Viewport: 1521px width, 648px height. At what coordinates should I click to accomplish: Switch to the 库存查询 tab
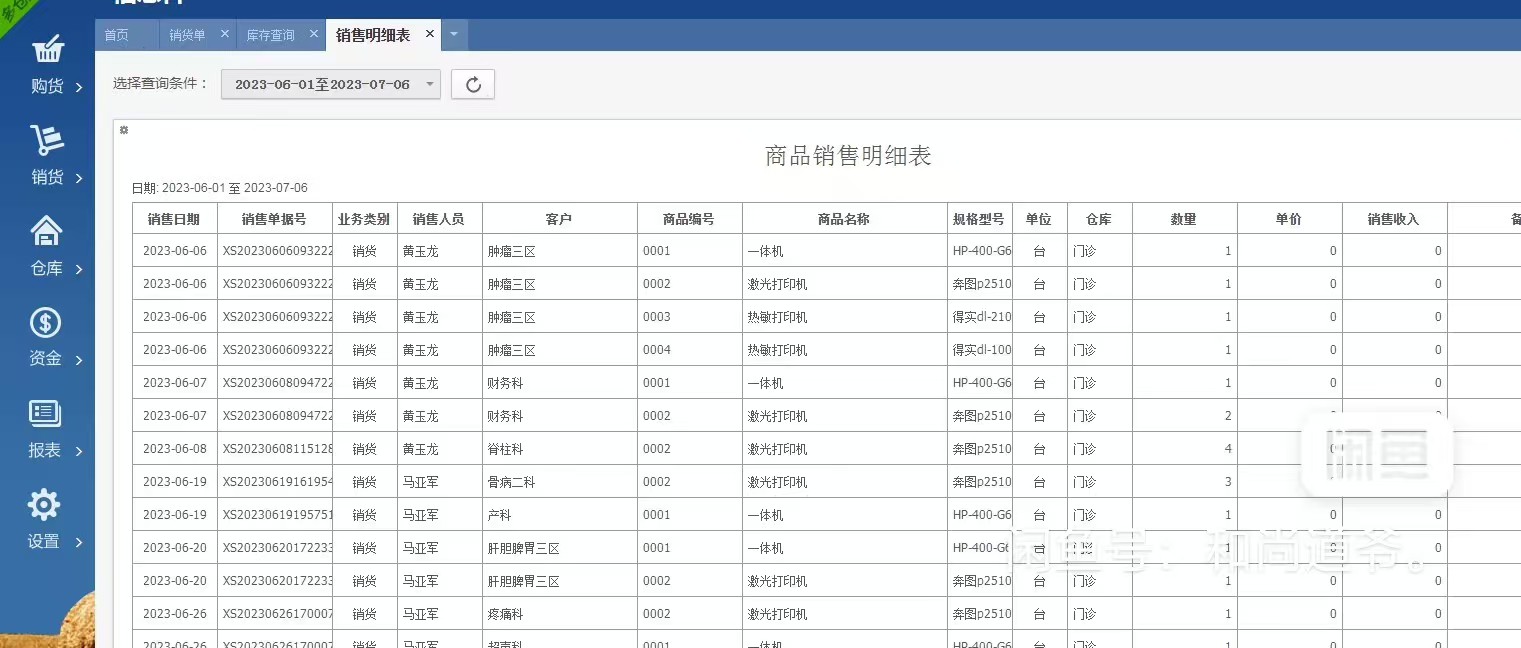[x=271, y=35]
